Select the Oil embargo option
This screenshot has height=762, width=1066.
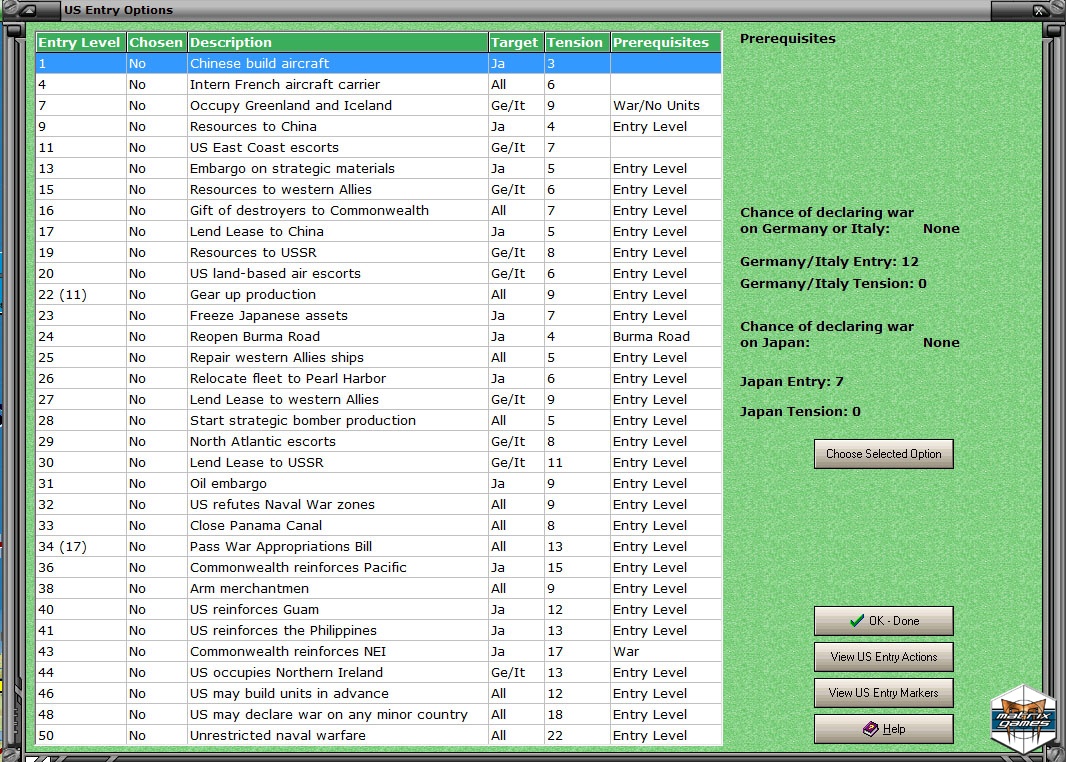(x=379, y=483)
